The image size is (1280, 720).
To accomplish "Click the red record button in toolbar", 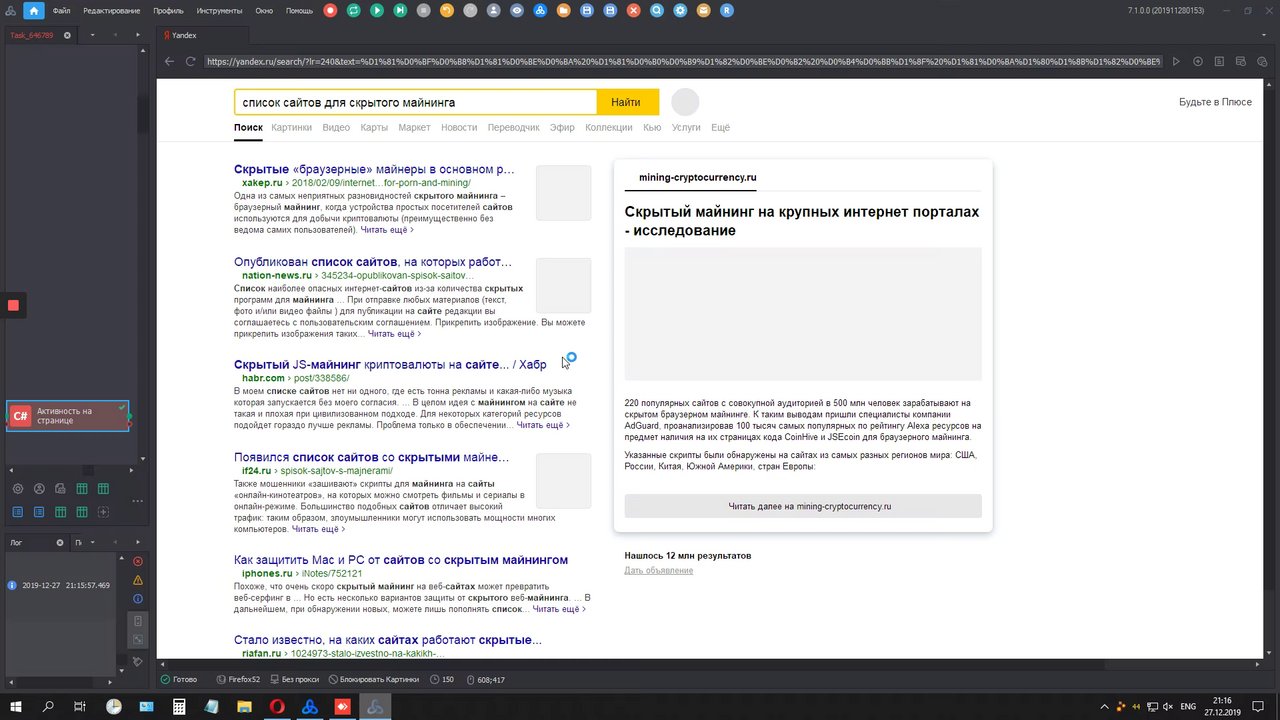I will coord(331,11).
